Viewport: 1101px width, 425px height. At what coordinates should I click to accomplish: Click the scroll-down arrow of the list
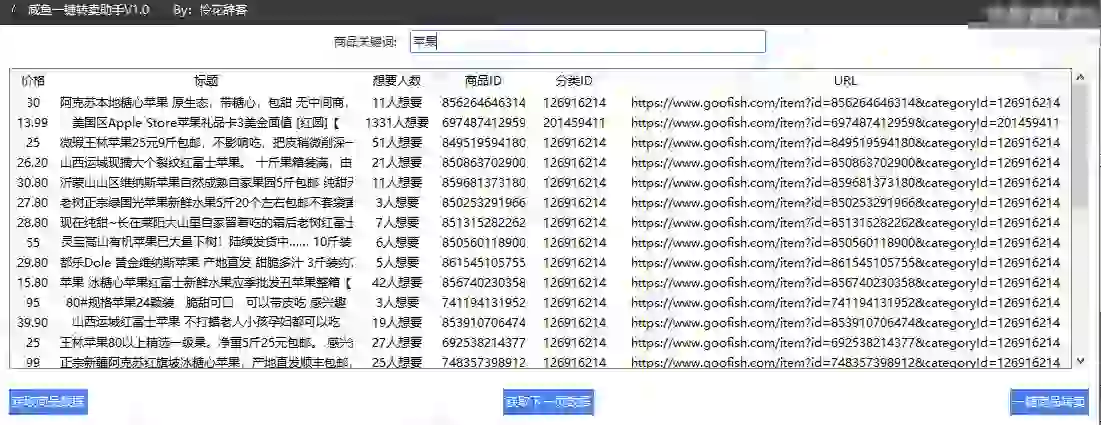[x=1079, y=361]
